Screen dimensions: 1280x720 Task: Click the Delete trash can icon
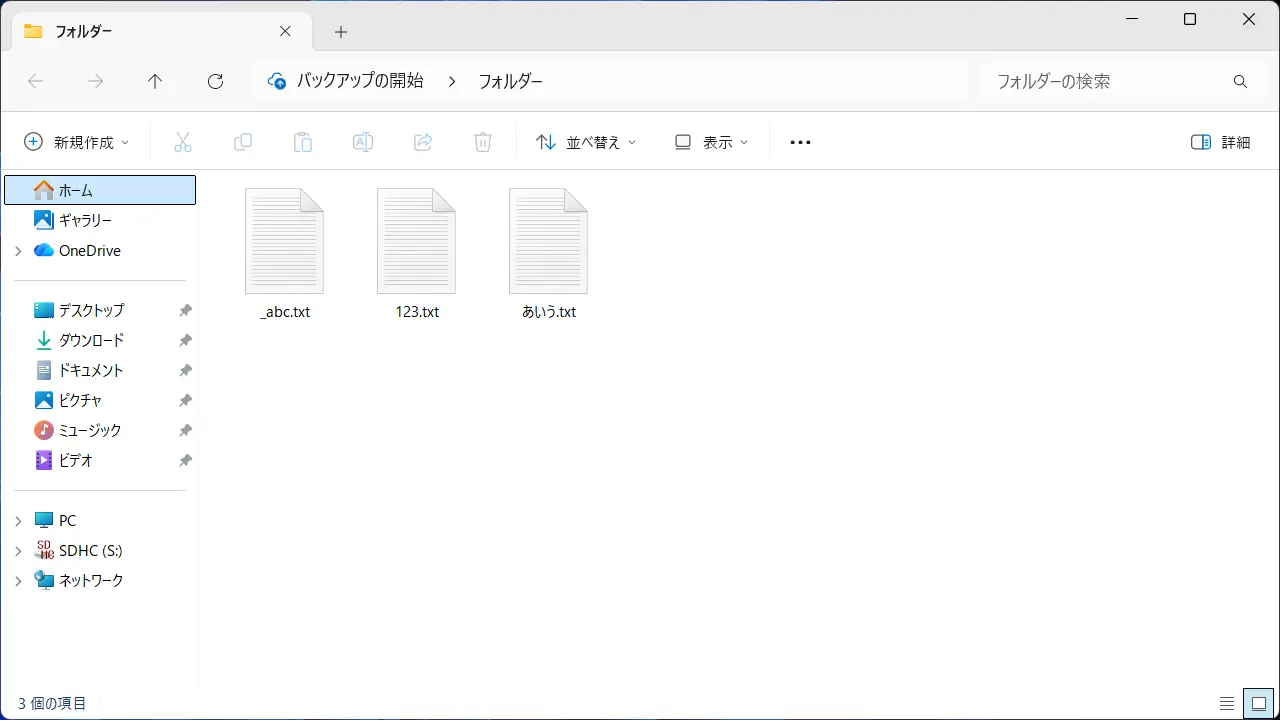tap(483, 142)
